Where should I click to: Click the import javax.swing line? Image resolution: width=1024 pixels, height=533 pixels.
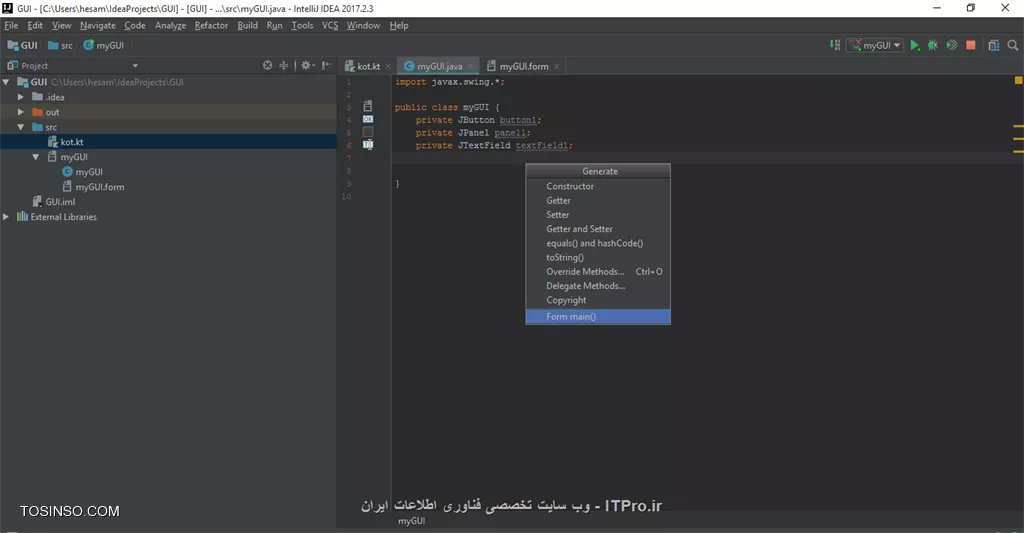pyautogui.click(x=449, y=82)
